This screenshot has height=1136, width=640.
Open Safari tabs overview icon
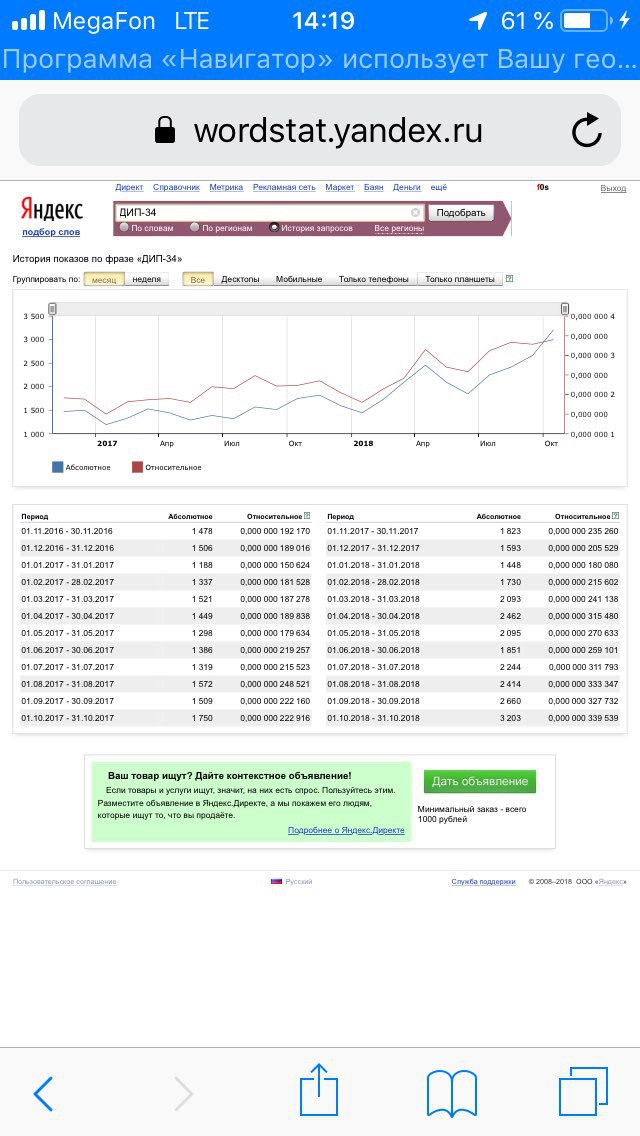click(583, 1091)
